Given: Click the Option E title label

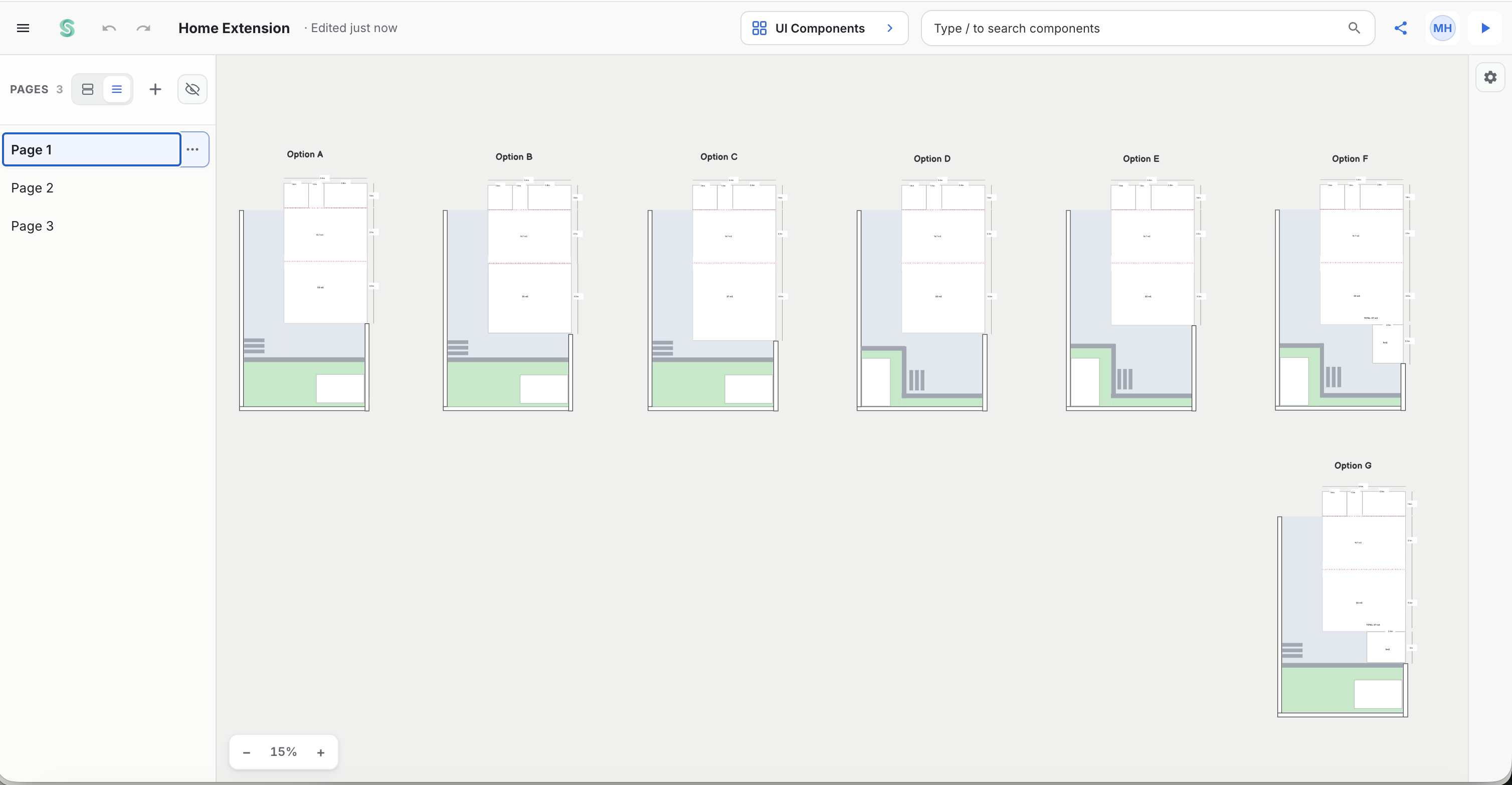Looking at the screenshot, I should point(1141,158).
